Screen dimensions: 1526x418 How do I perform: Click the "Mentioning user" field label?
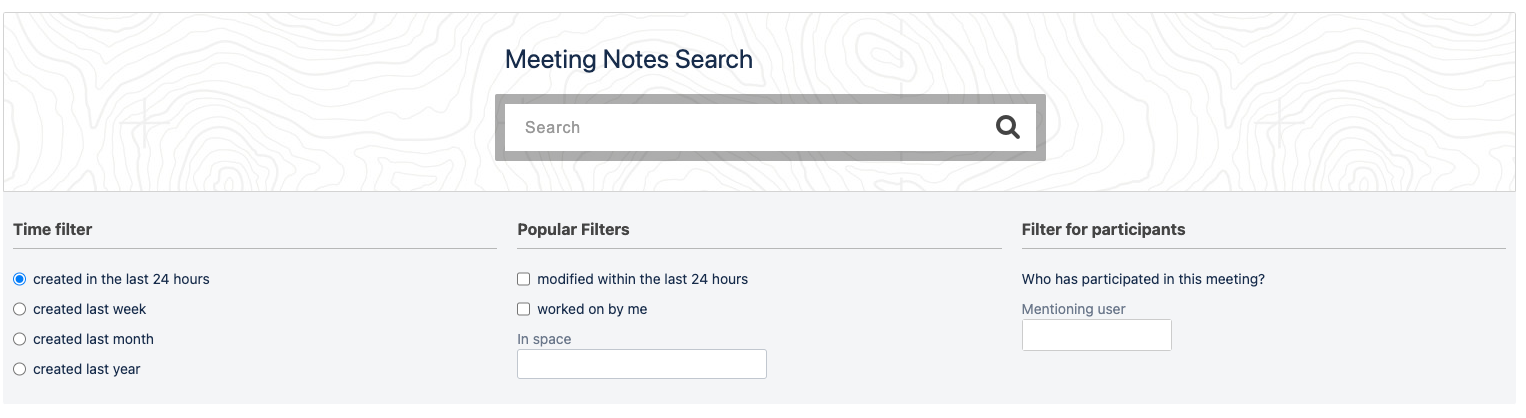(1073, 309)
